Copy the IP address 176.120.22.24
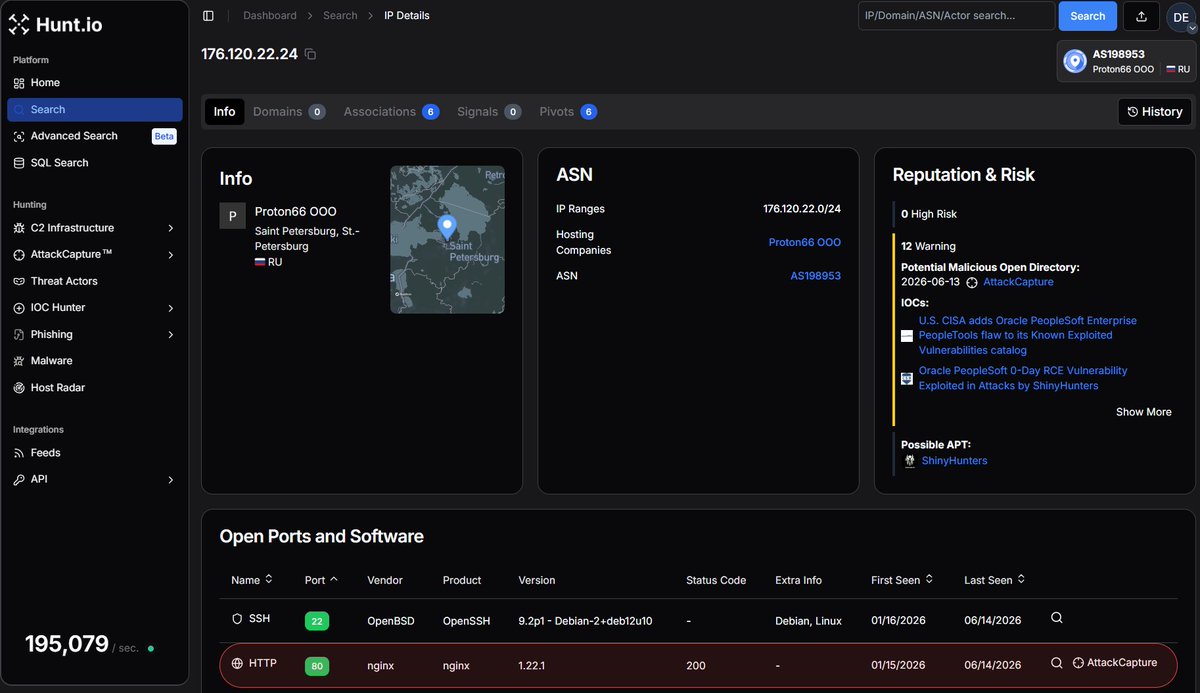Viewport: 1200px width, 693px height. click(310, 54)
